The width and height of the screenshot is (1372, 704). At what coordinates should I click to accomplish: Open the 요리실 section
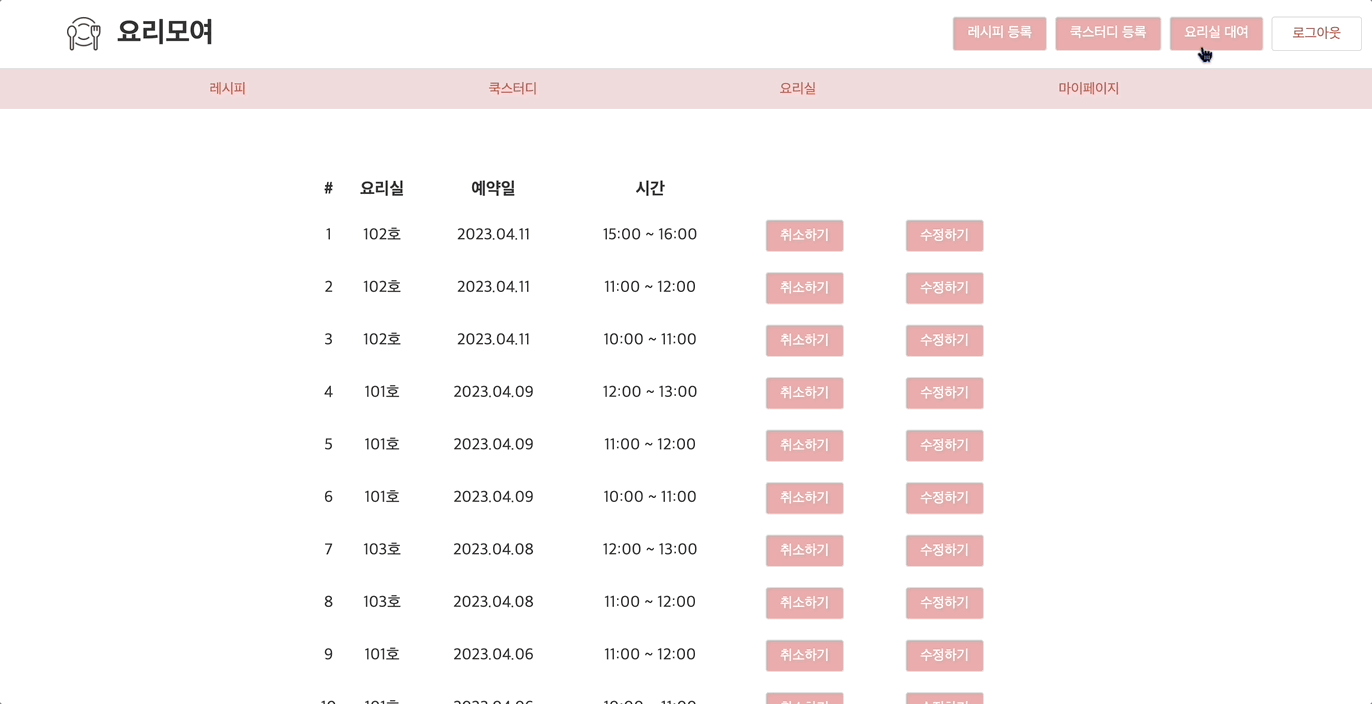(x=797, y=88)
